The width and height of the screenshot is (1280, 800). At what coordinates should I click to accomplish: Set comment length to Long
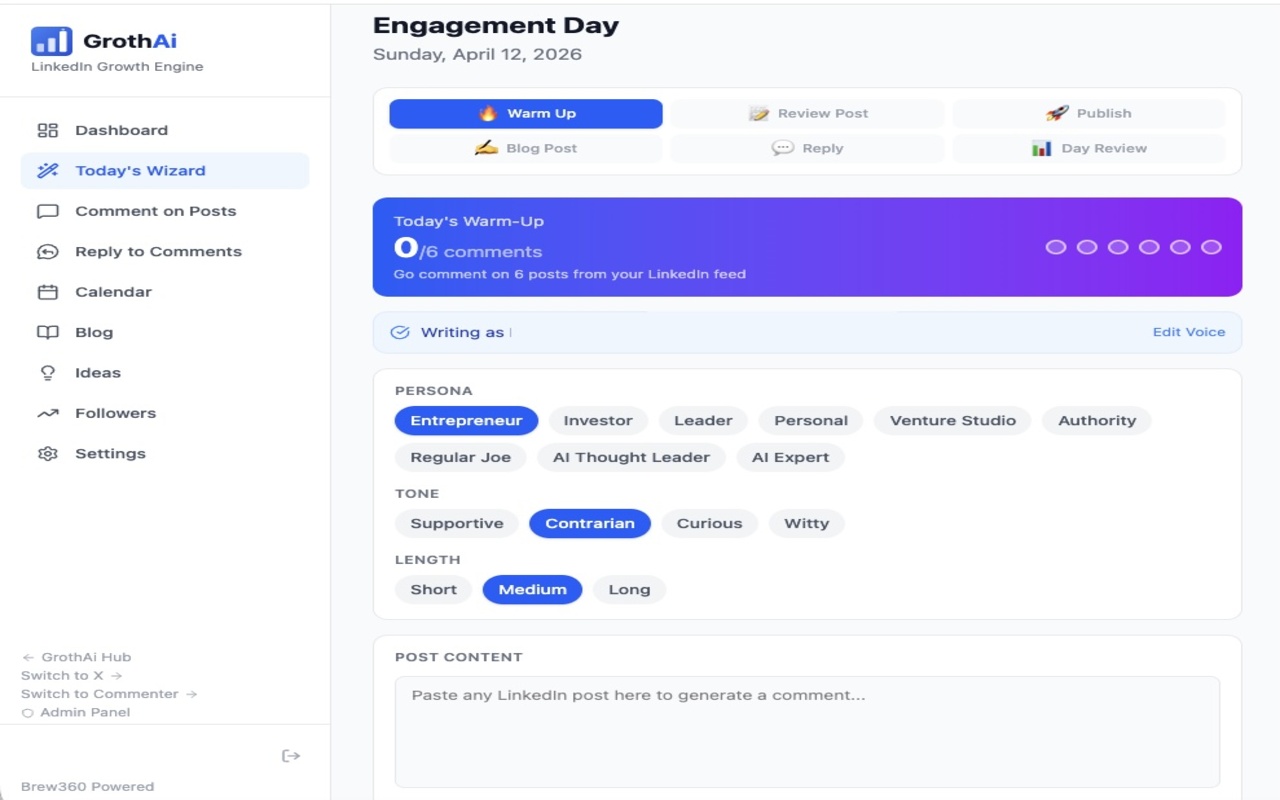point(628,589)
